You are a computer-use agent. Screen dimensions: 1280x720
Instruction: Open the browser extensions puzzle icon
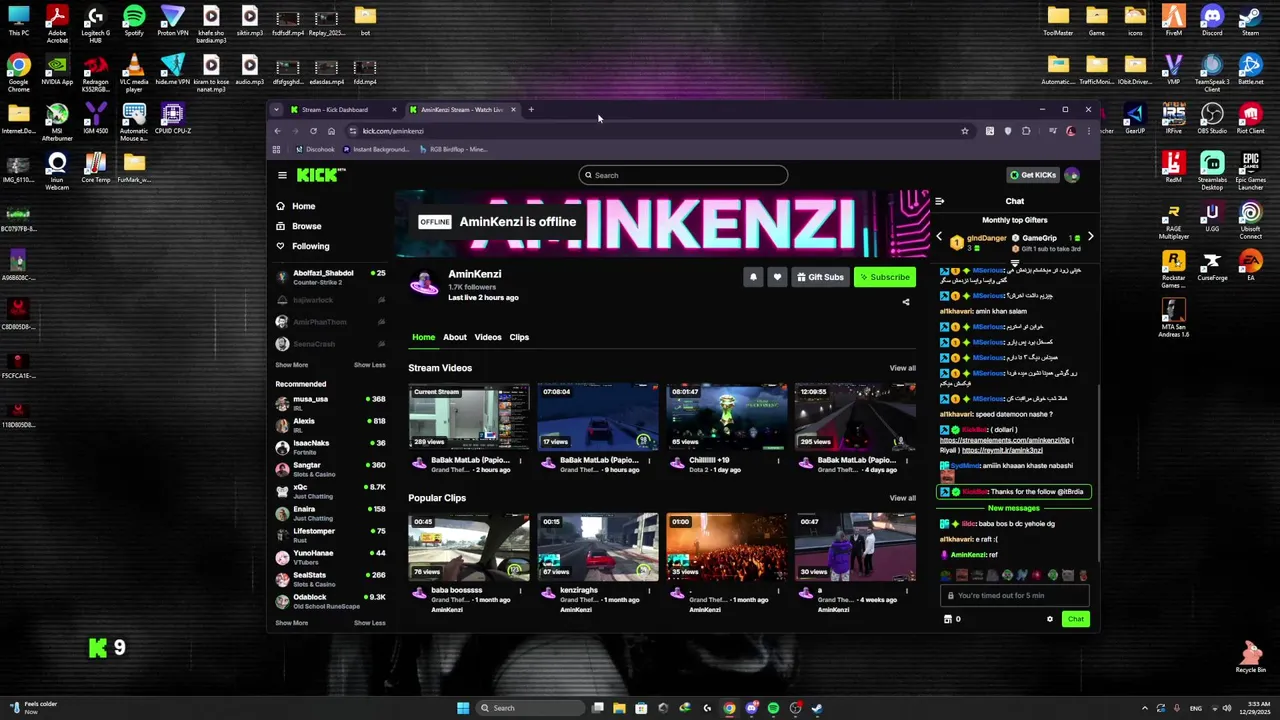[1026, 131]
